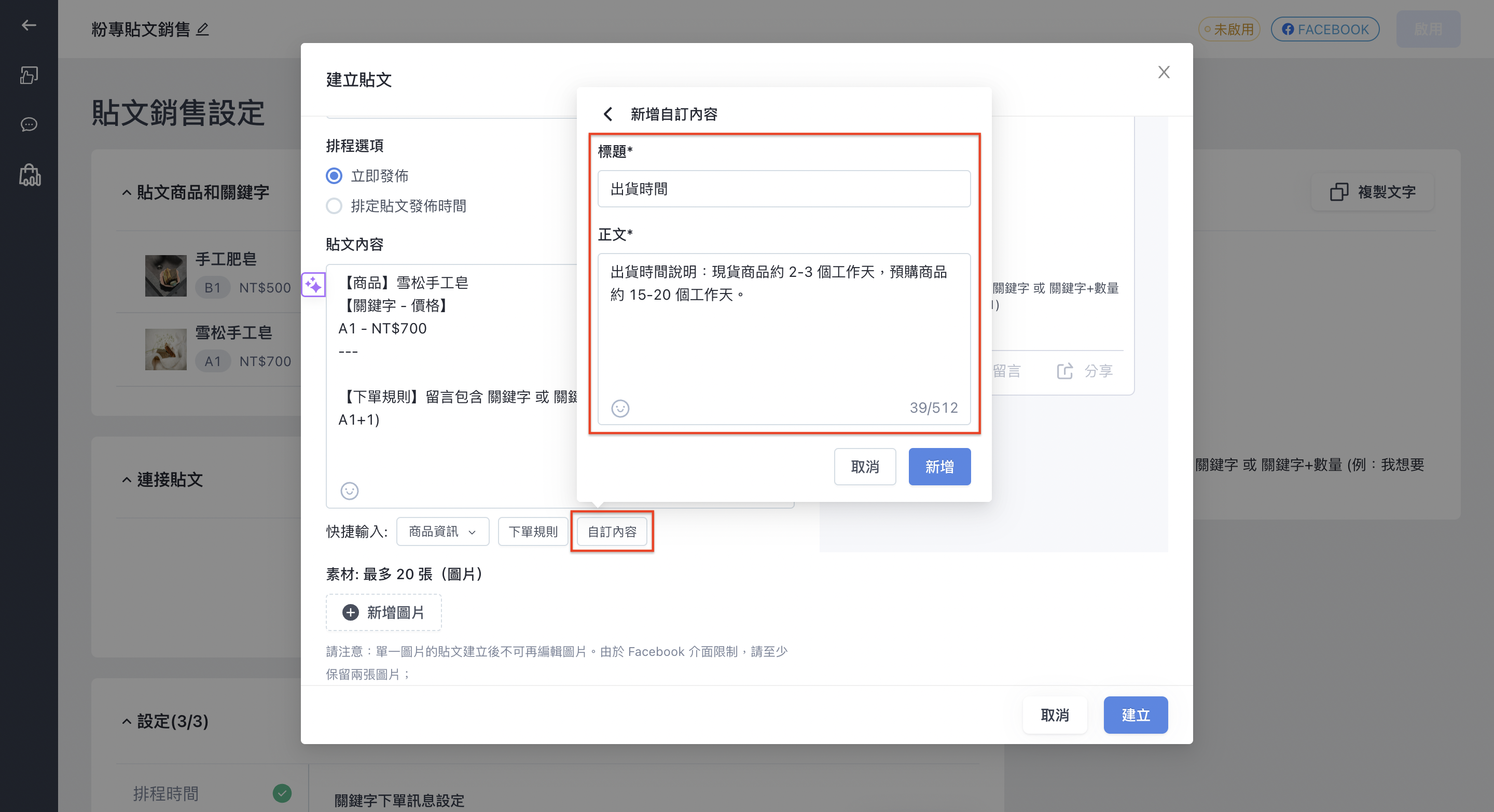Click the blue 新增 button
The image size is (1494, 812).
click(939, 467)
